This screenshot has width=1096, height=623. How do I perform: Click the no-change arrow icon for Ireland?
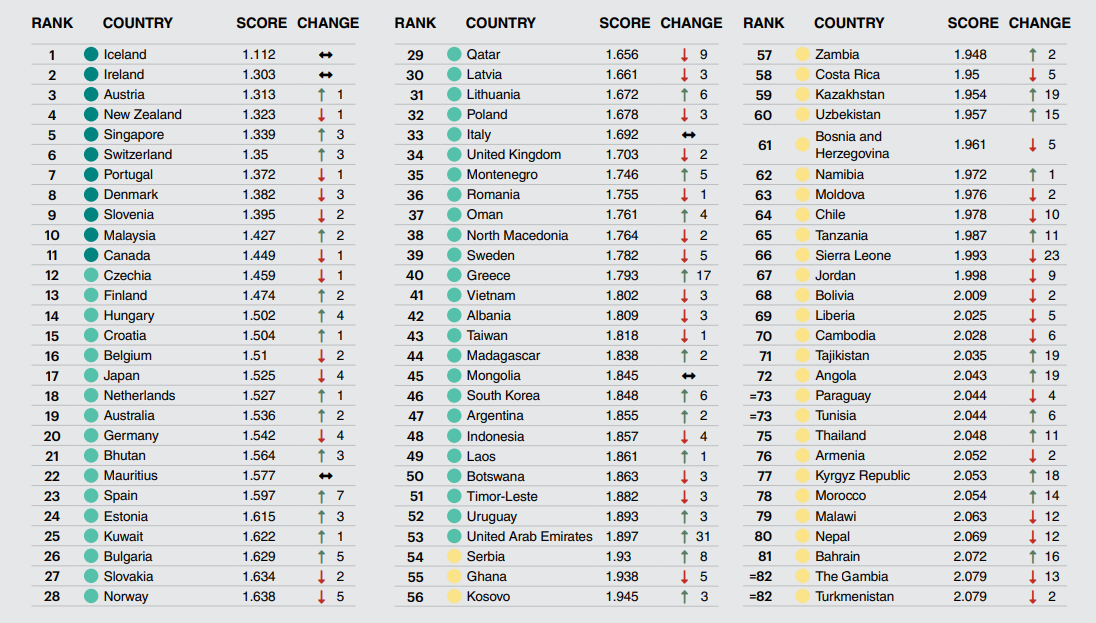[326, 75]
